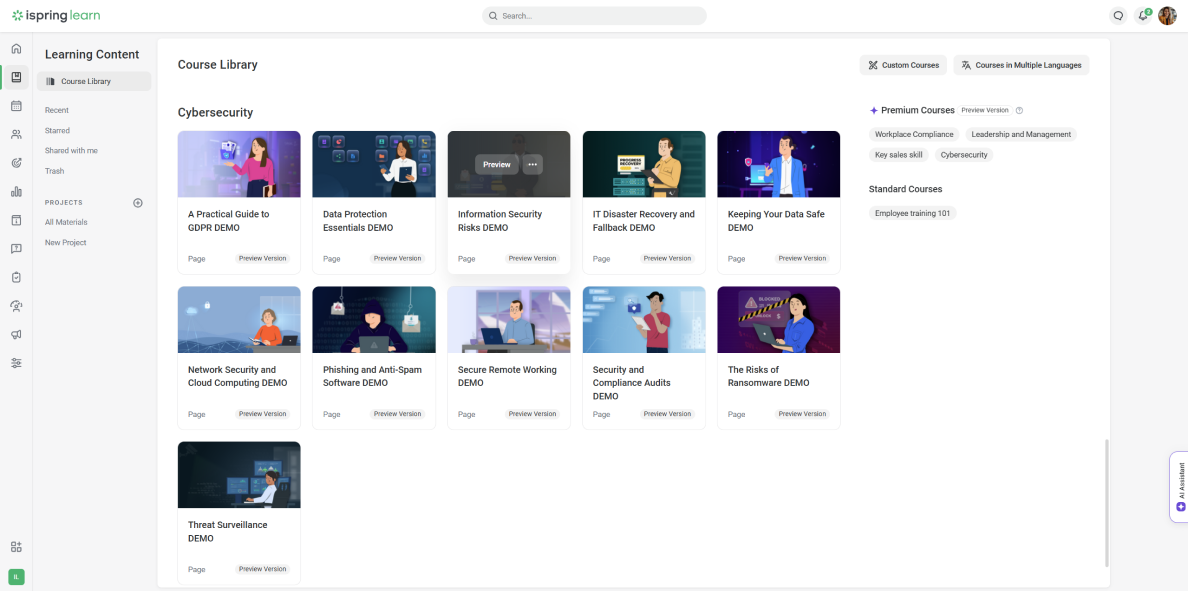The image size is (1188, 591).
Task: Filter by Key sales skill tag
Action: 899,155
